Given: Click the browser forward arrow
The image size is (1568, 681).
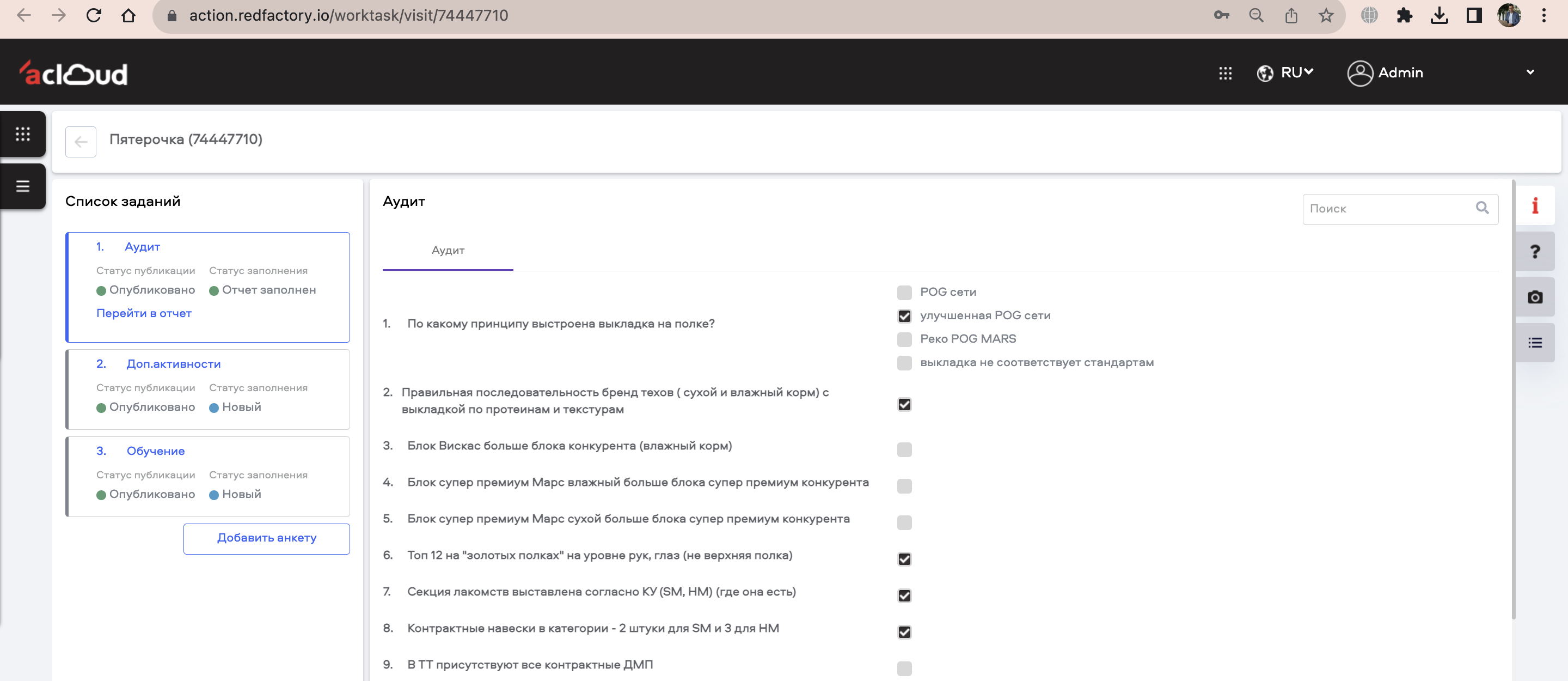Looking at the screenshot, I should (x=59, y=15).
